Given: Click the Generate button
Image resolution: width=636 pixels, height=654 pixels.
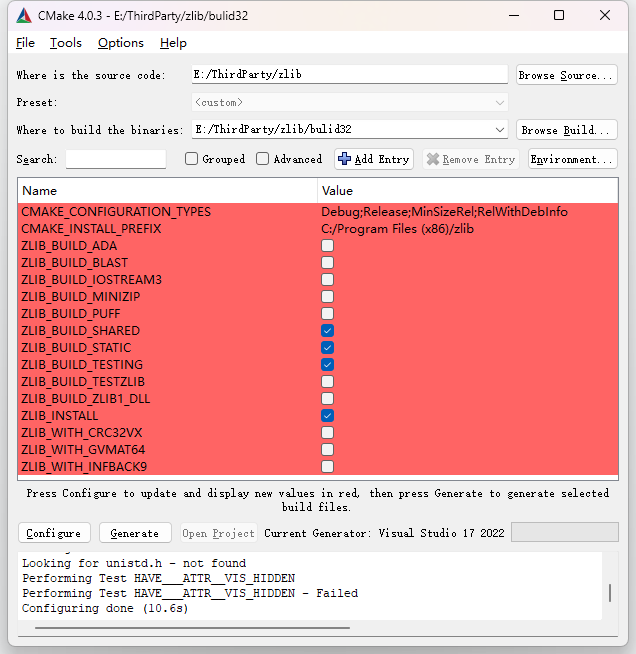Looking at the screenshot, I should [135, 533].
